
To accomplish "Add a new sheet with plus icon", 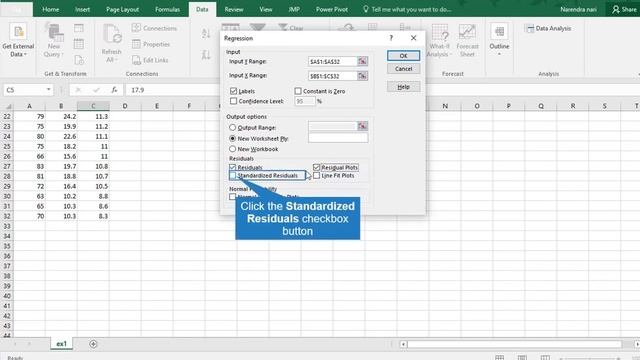I will pyautogui.click(x=93, y=344).
